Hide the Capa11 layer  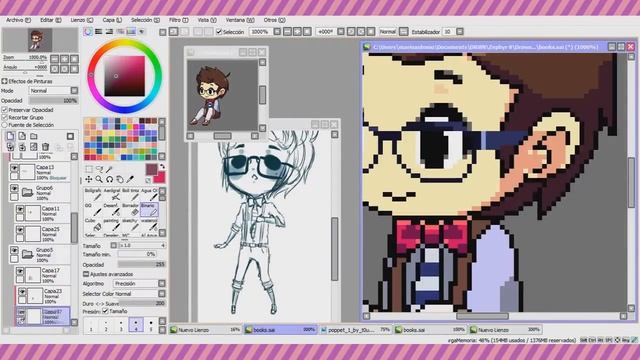(x=20, y=209)
